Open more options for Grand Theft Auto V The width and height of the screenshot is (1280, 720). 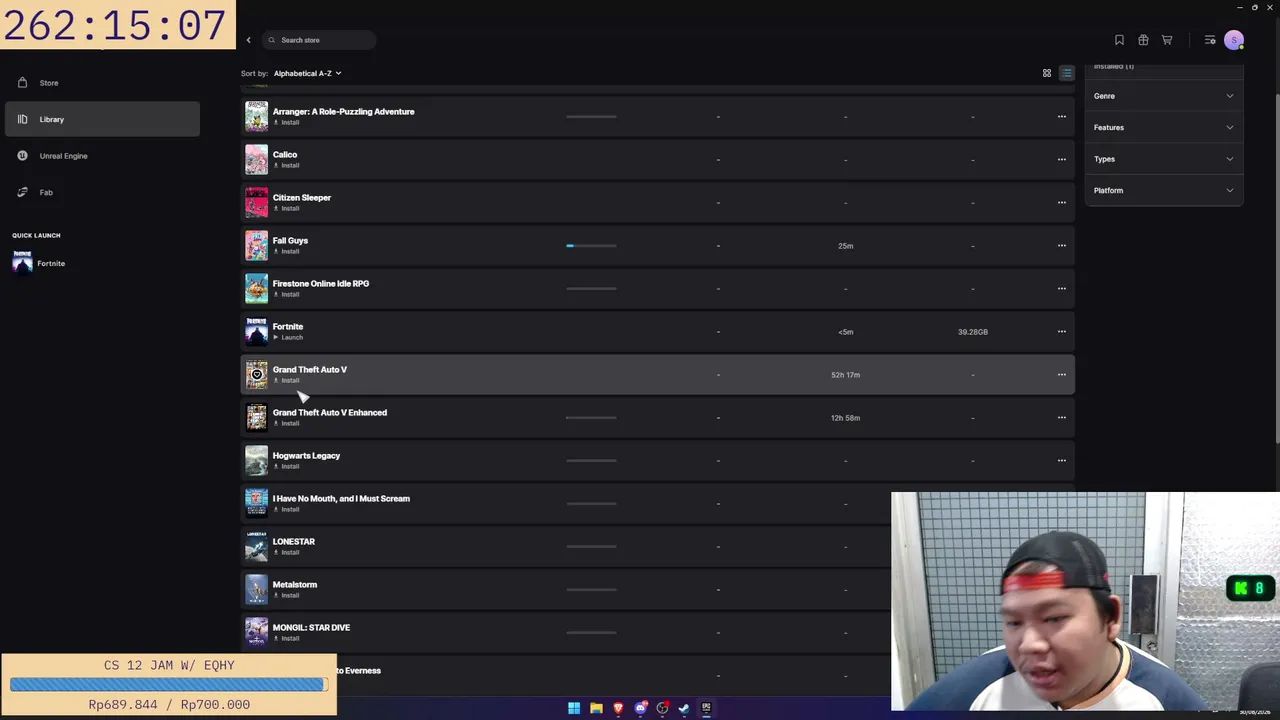click(1062, 374)
